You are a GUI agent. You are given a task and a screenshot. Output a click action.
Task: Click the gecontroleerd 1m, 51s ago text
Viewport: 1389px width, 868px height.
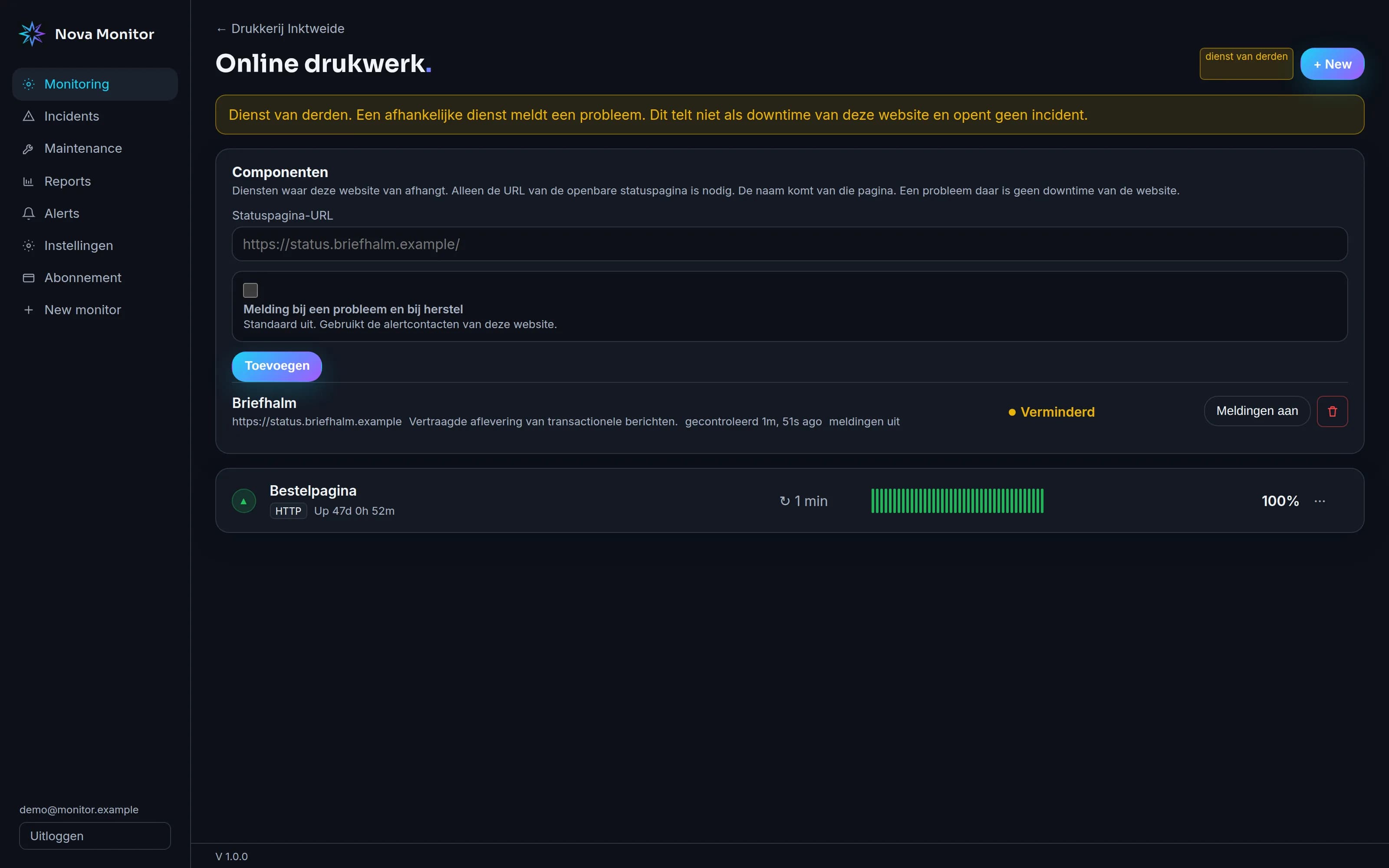tap(753, 422)
